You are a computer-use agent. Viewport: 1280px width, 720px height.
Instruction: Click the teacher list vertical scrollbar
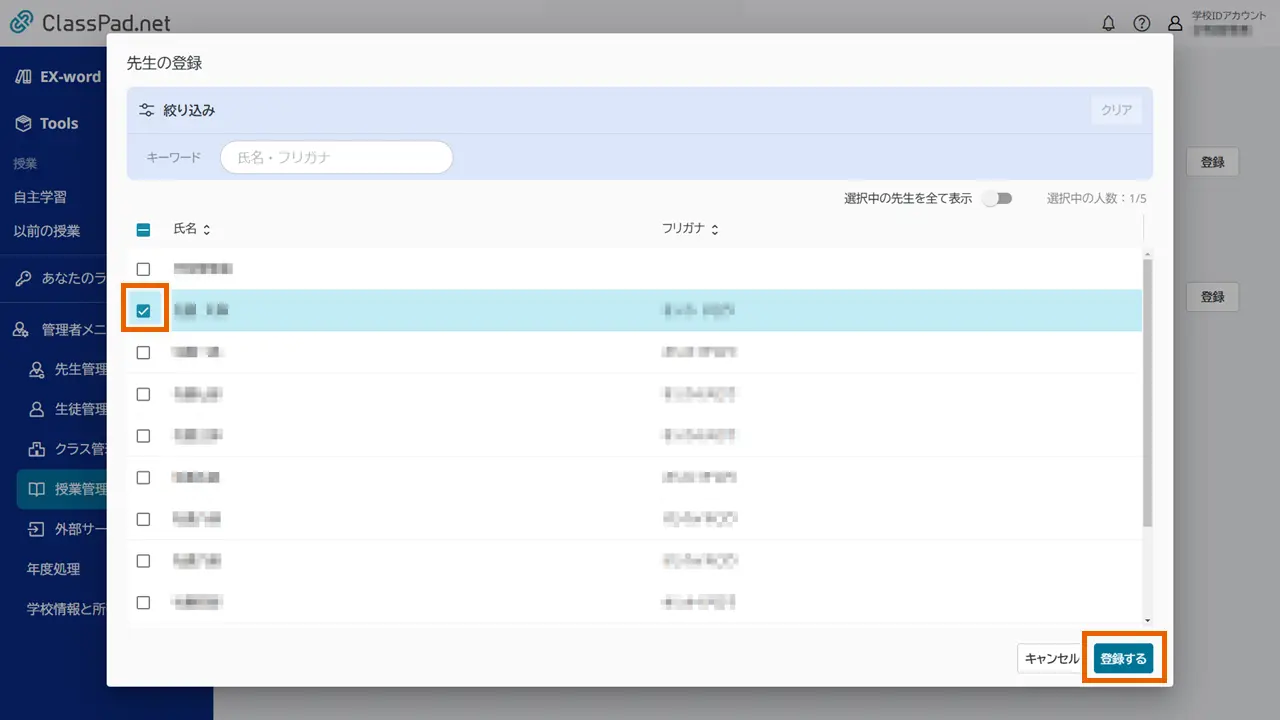click(1147, 390)
